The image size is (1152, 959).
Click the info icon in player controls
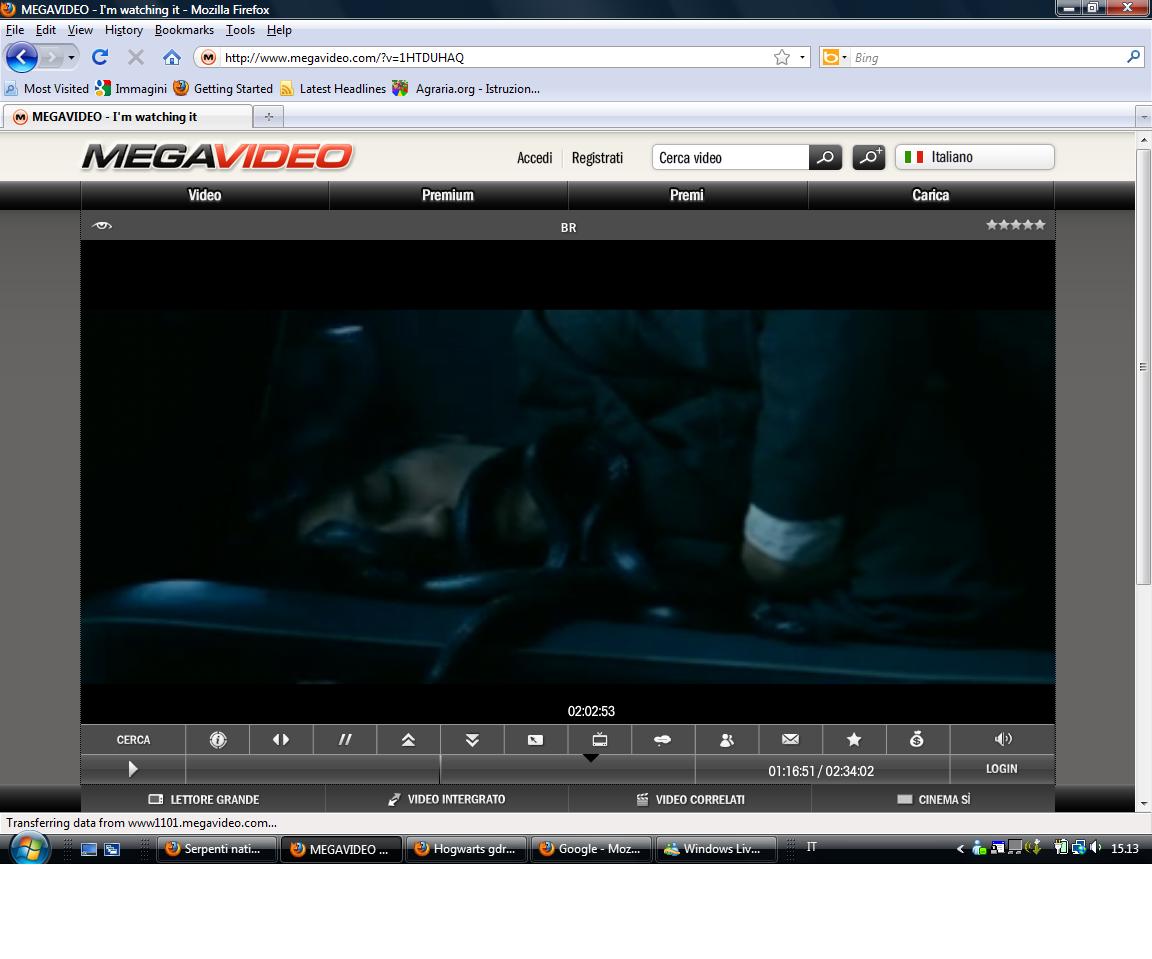coord(218,740)
